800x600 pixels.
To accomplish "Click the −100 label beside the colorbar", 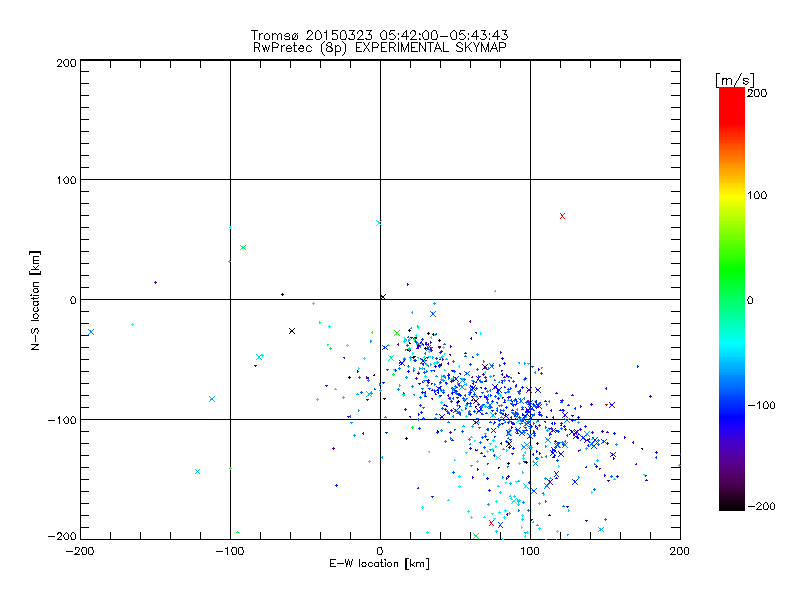I will click(x=761, y=406).
